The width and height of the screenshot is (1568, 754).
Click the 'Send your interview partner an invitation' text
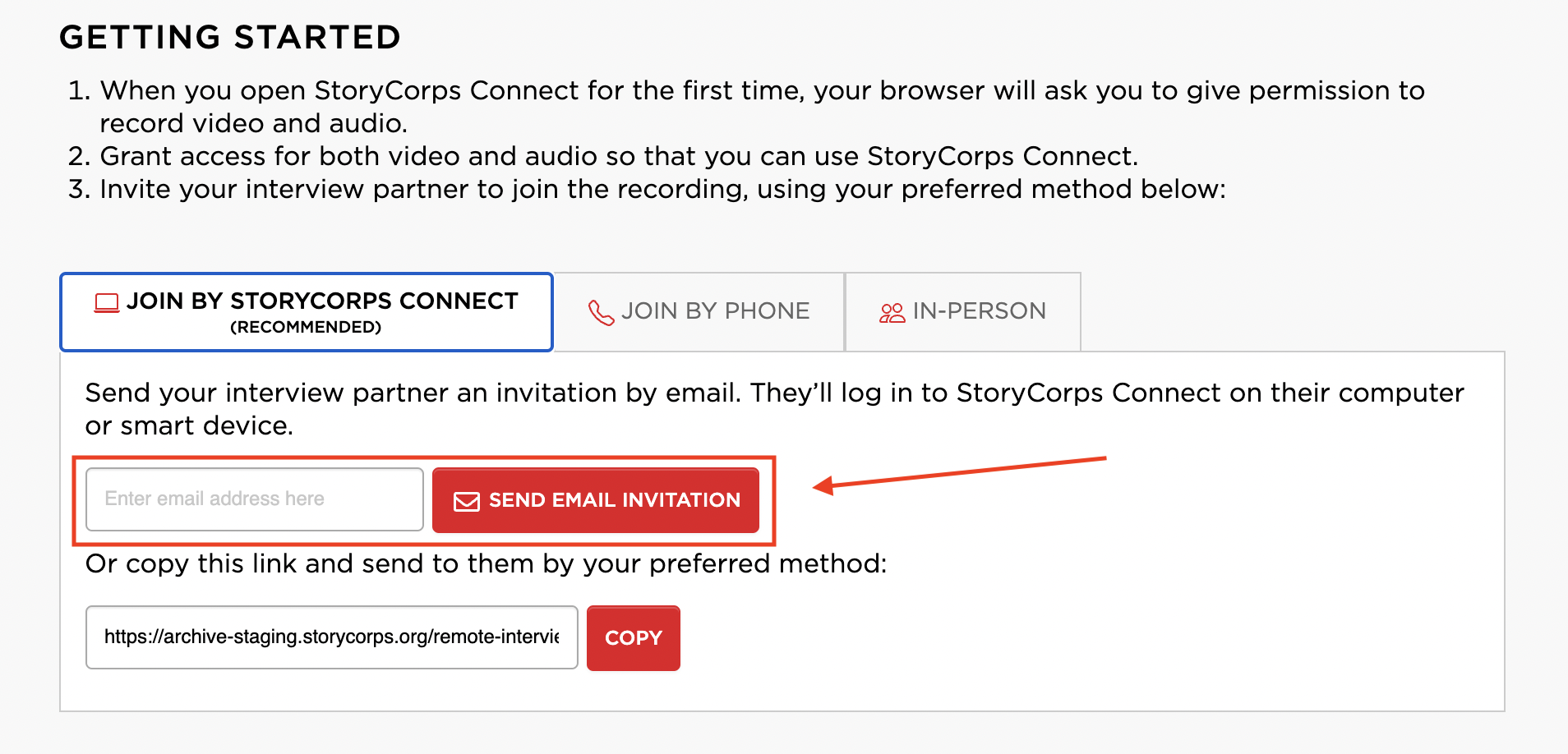tap(774, 409)
